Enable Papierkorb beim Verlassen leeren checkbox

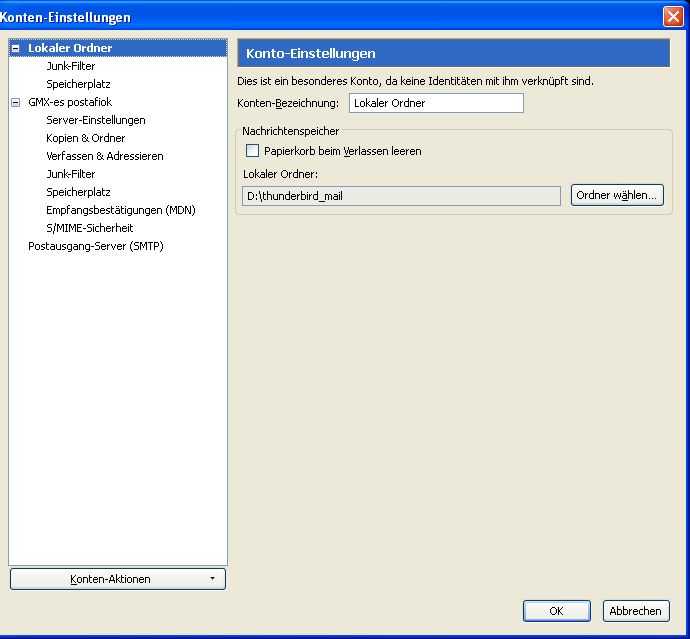(252, 151)
